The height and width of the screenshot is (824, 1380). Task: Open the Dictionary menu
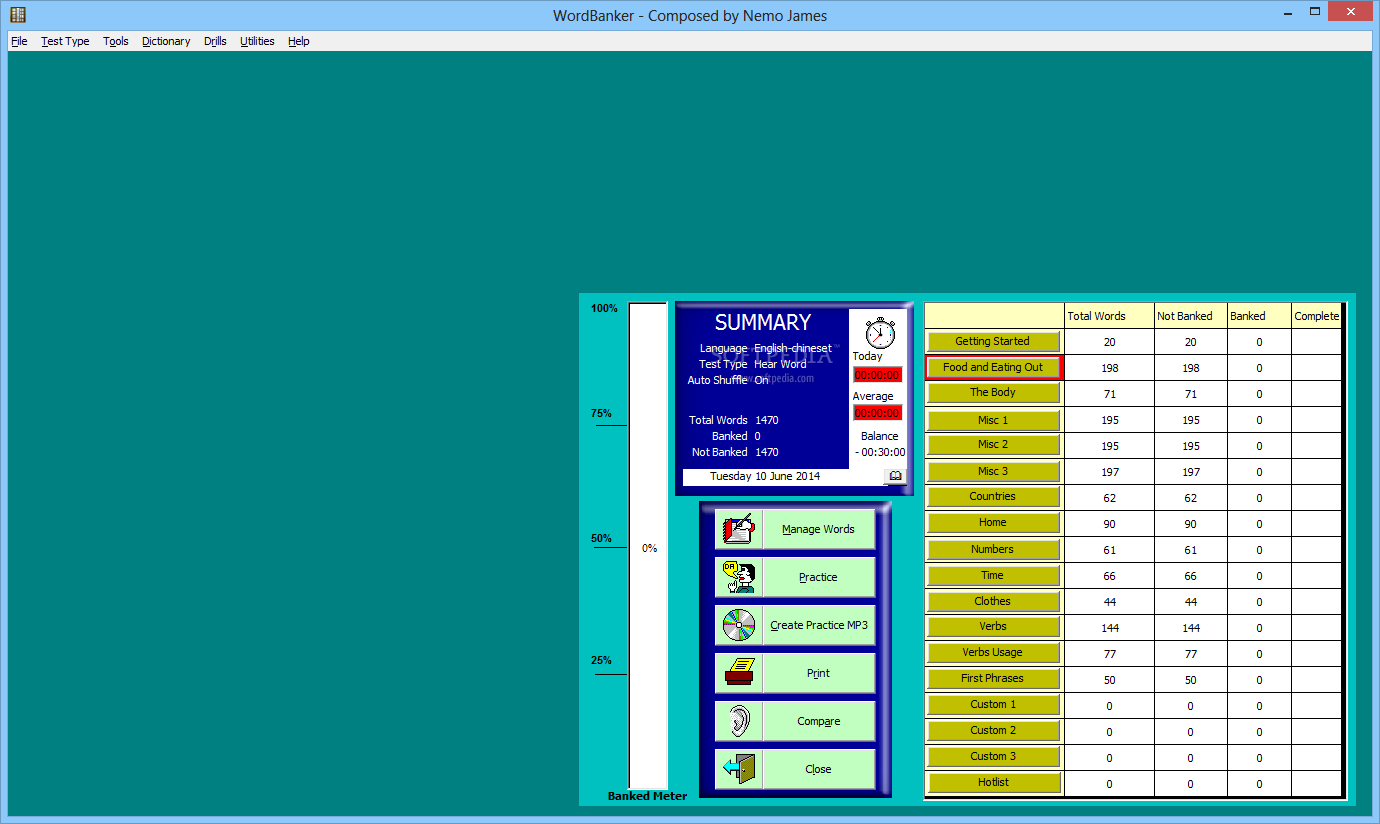pyautogui.click(x=166, y=41)
